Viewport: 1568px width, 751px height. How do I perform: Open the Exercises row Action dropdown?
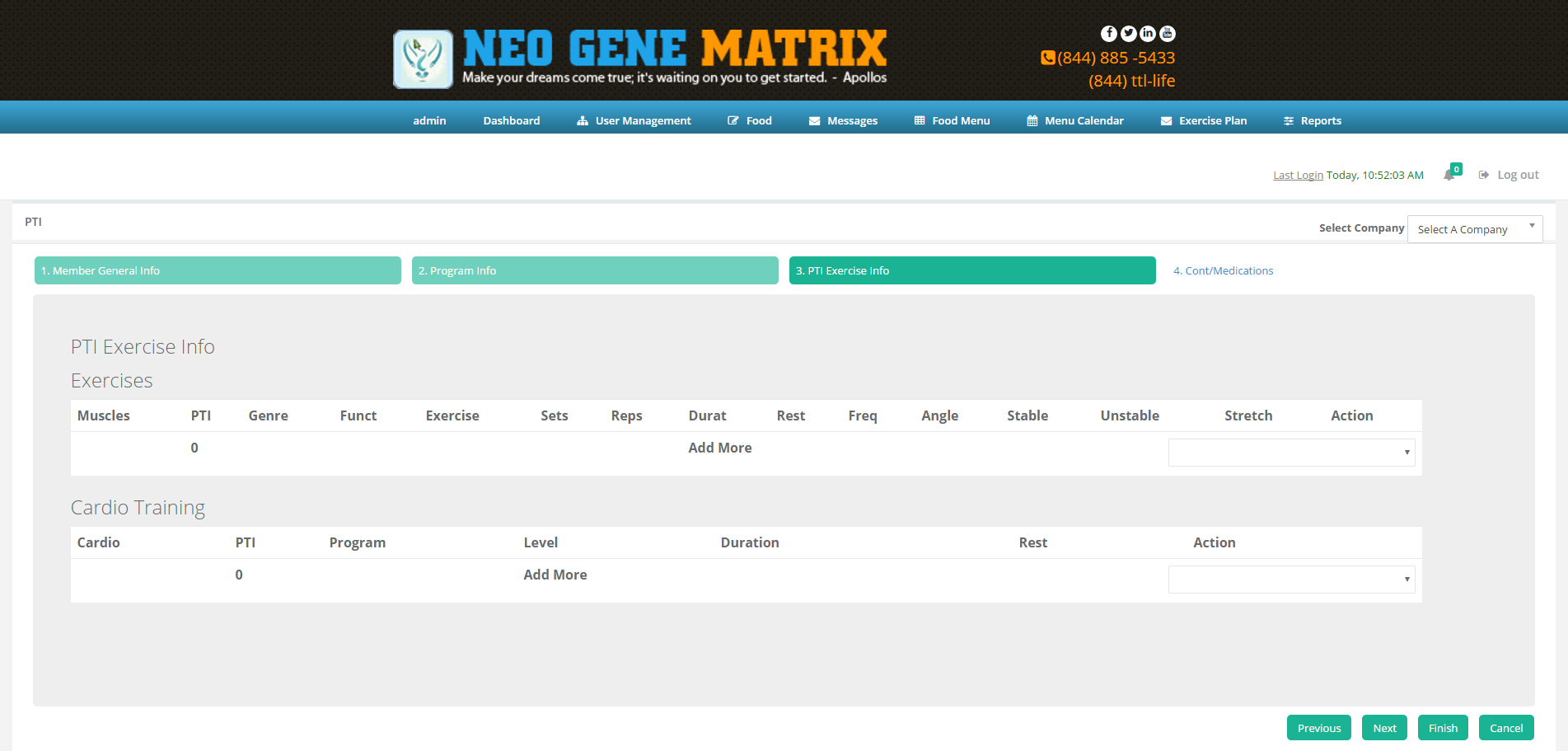[x=1292, y=453]
